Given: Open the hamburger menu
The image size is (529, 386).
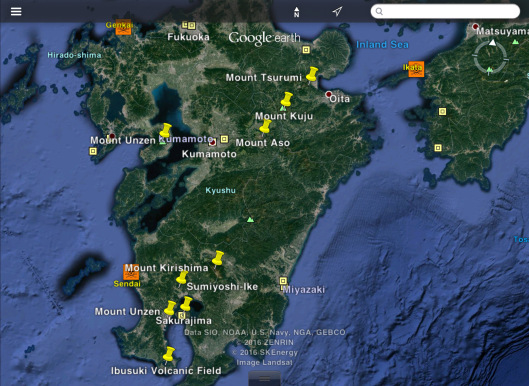Looking at the screenshot, I should [16, 11].
